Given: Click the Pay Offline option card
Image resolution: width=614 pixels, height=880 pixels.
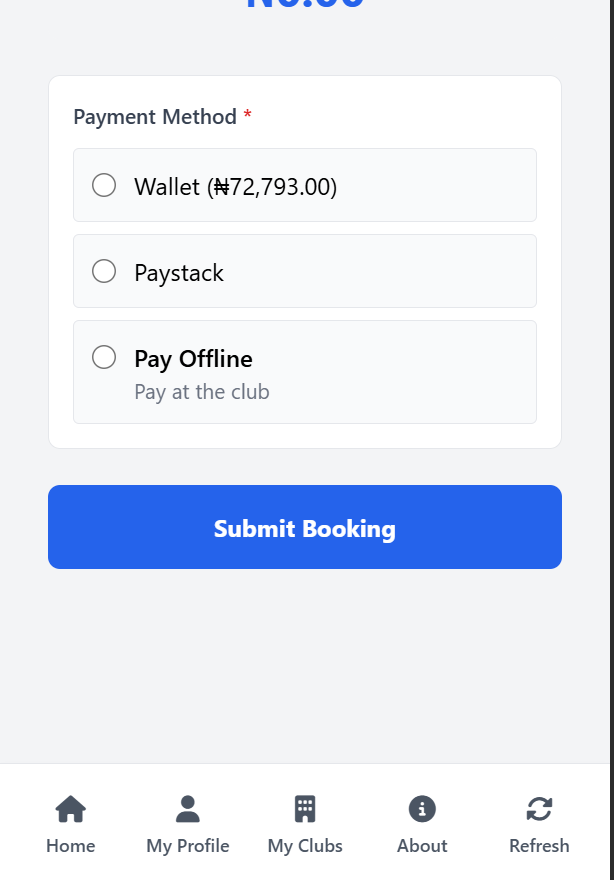Looking at the screenshot, I should pyautogui.click(x=305, y=372).
